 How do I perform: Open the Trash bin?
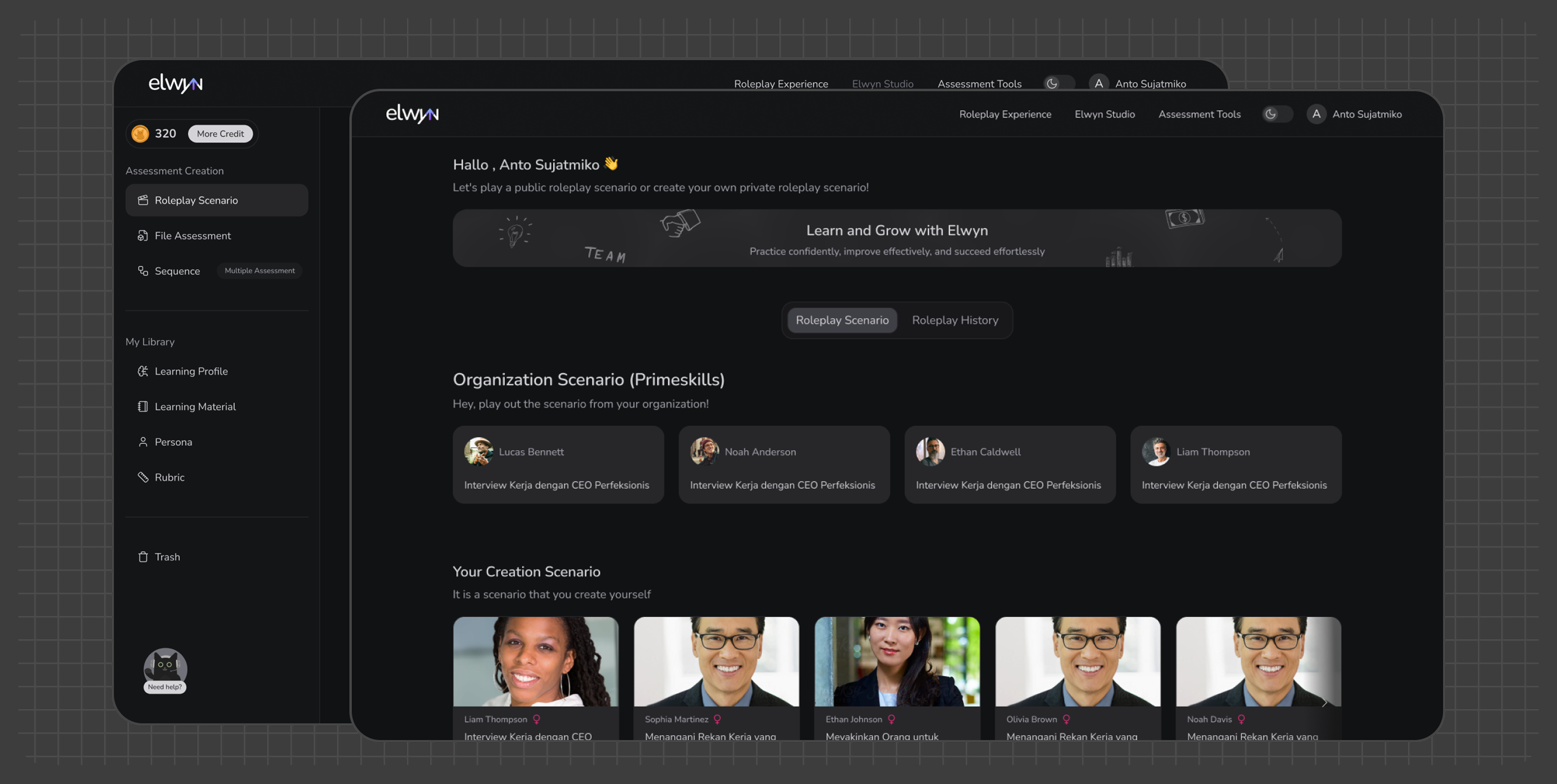pos(167,557)
